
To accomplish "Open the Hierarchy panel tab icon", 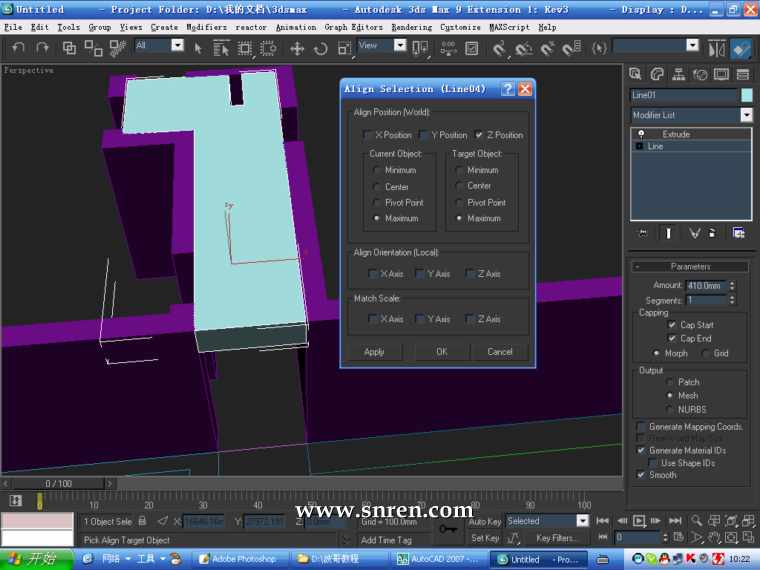I will click(678, 74).
